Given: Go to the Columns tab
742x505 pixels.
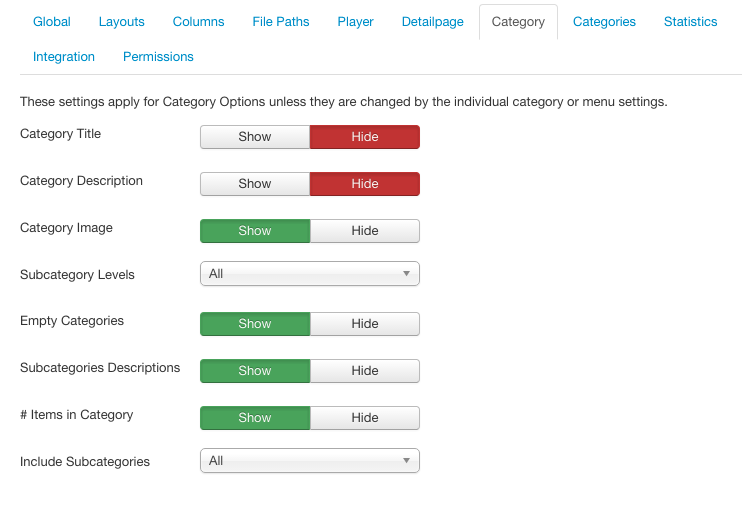Looking at the screenshot, I should (x=198, y=22).
